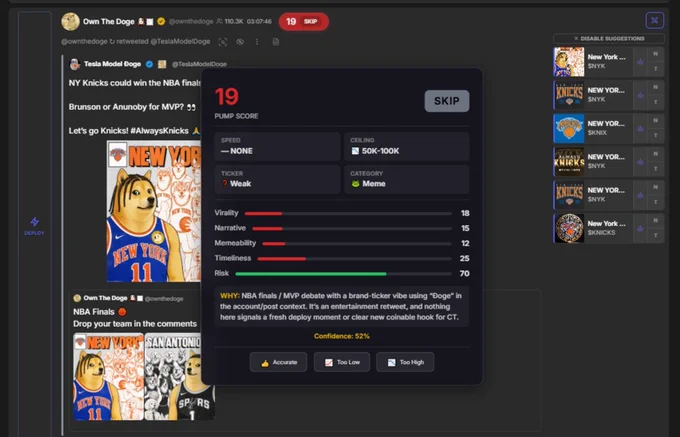Open the large New York doge jersey image
The image size is (680, 437).
click(x=154, y=211)
